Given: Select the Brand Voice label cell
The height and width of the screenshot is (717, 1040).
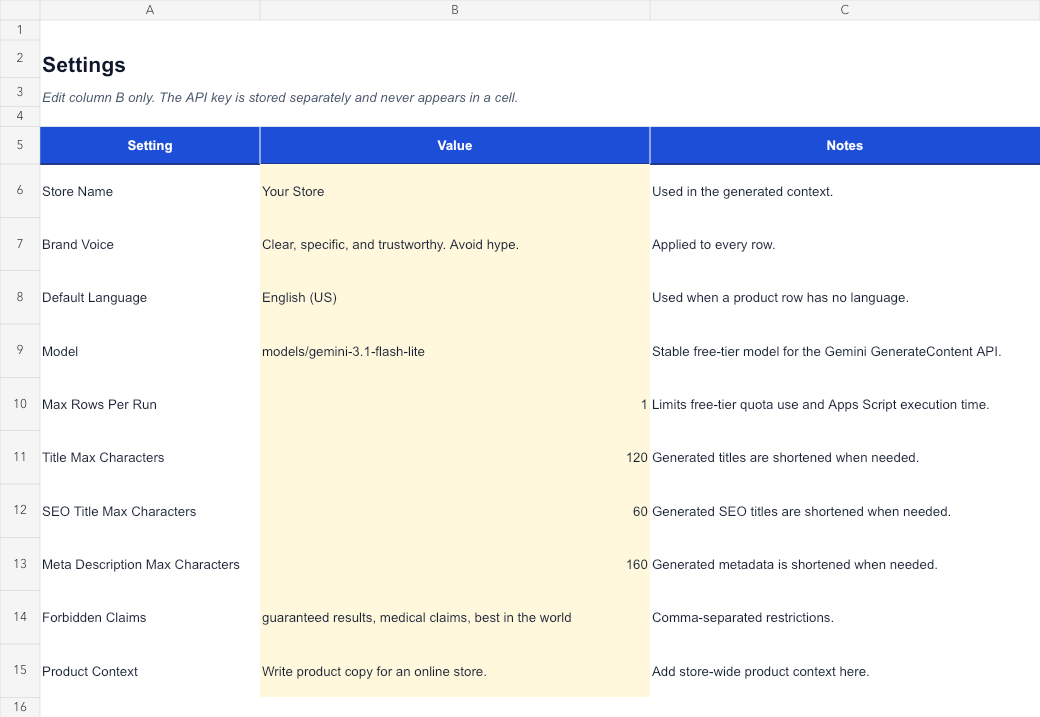Looking at the screenshot, I should click(x=150, y=244).
